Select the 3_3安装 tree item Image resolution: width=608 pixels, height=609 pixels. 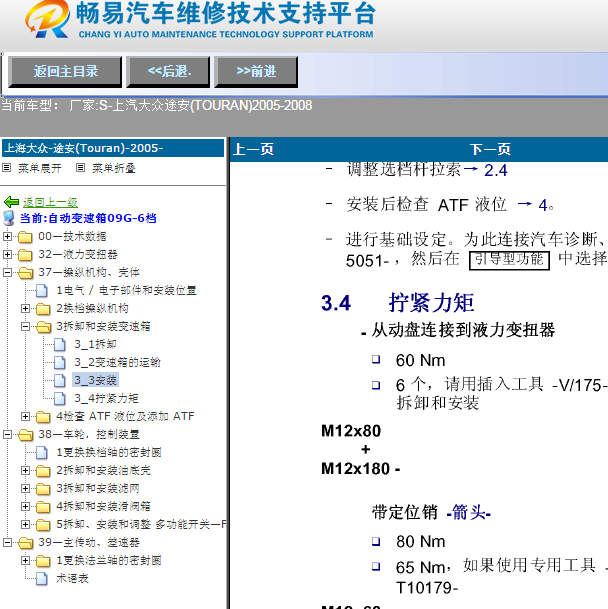click(x=95, y=380)
